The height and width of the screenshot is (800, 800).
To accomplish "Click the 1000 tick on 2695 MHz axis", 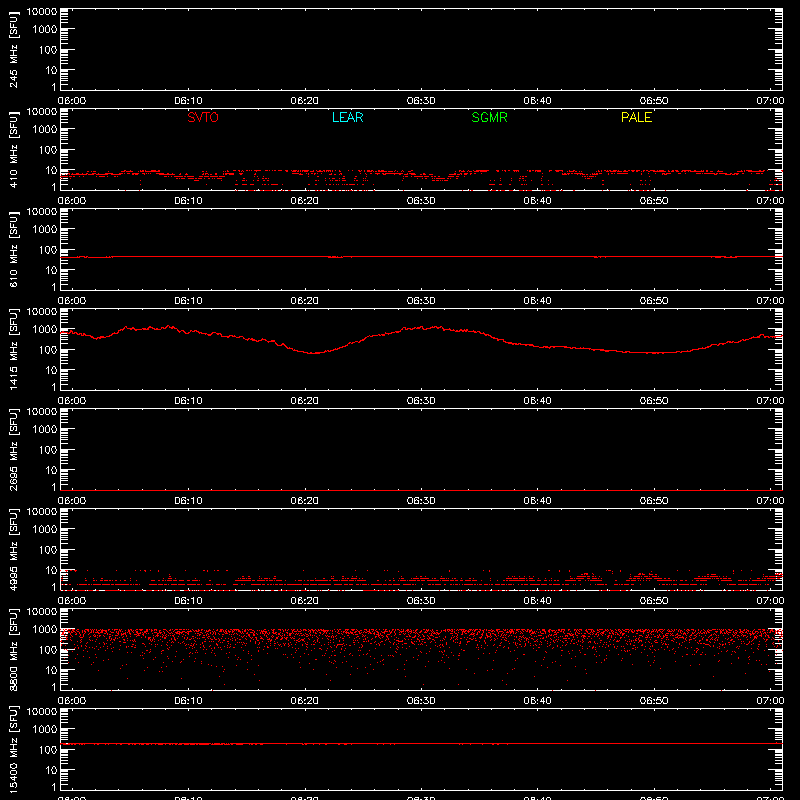I will click(45, 430).
